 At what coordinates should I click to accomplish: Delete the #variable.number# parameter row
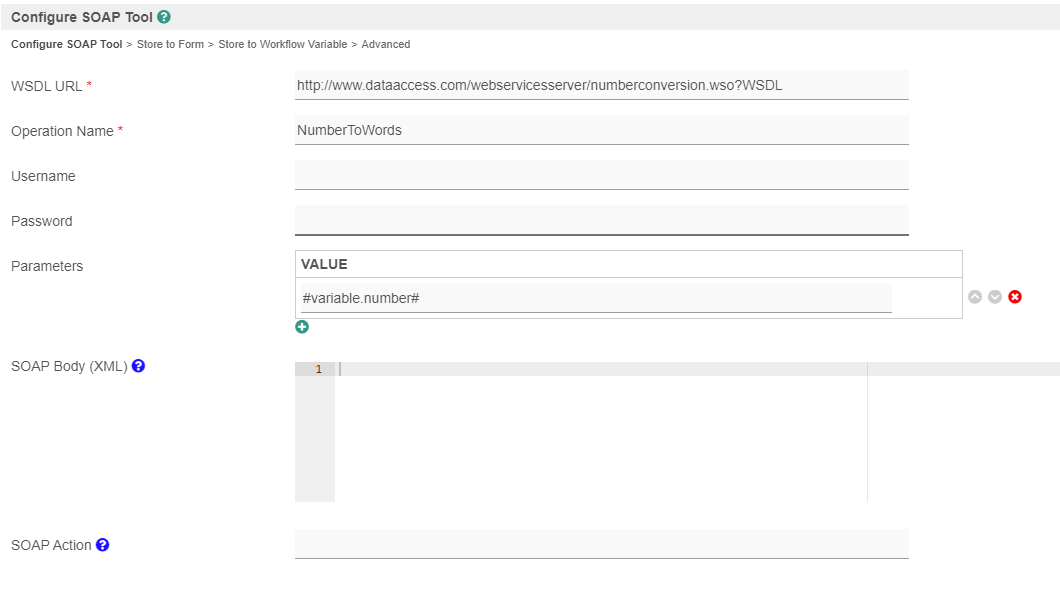click(x=1015, y=297)
